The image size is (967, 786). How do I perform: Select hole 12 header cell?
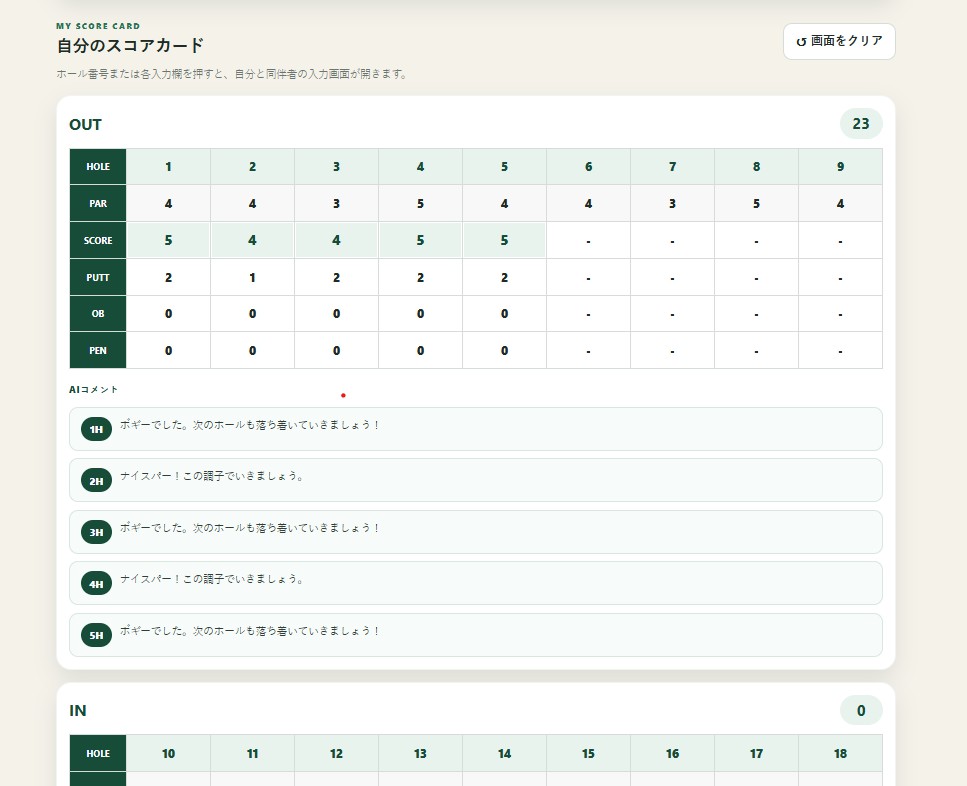pos(336,753)
